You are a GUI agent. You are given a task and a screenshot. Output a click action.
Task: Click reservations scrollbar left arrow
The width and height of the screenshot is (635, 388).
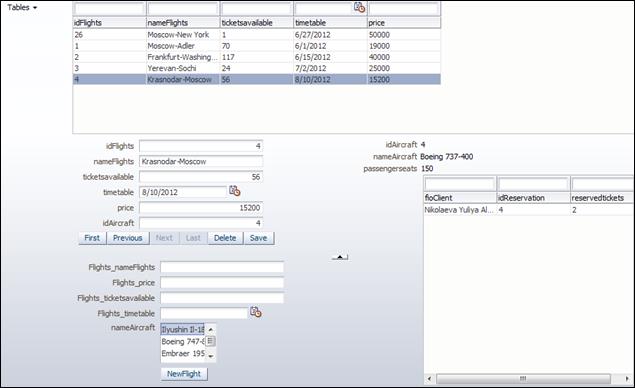(429, 379)
